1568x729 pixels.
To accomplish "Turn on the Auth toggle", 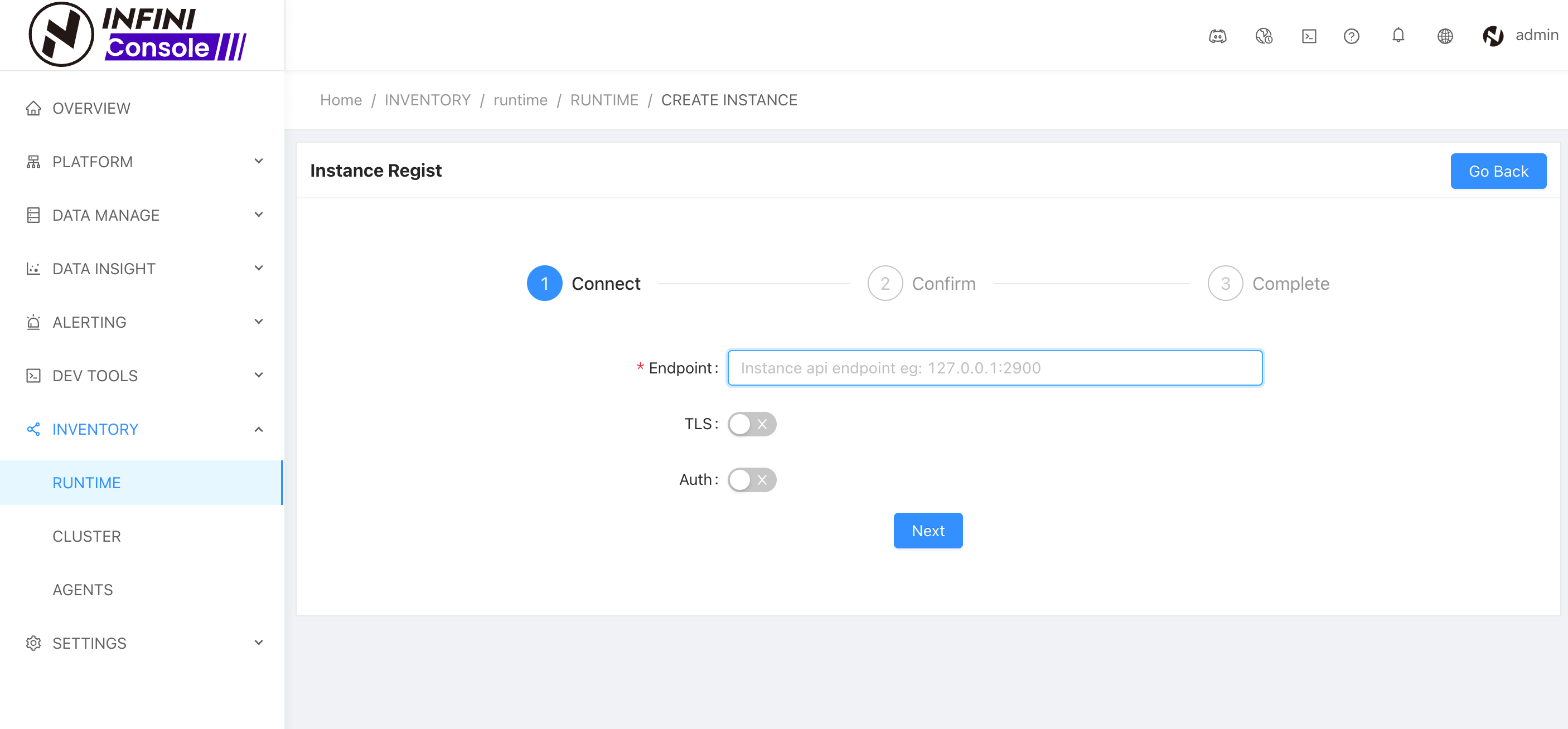I will tap(751, 479).
